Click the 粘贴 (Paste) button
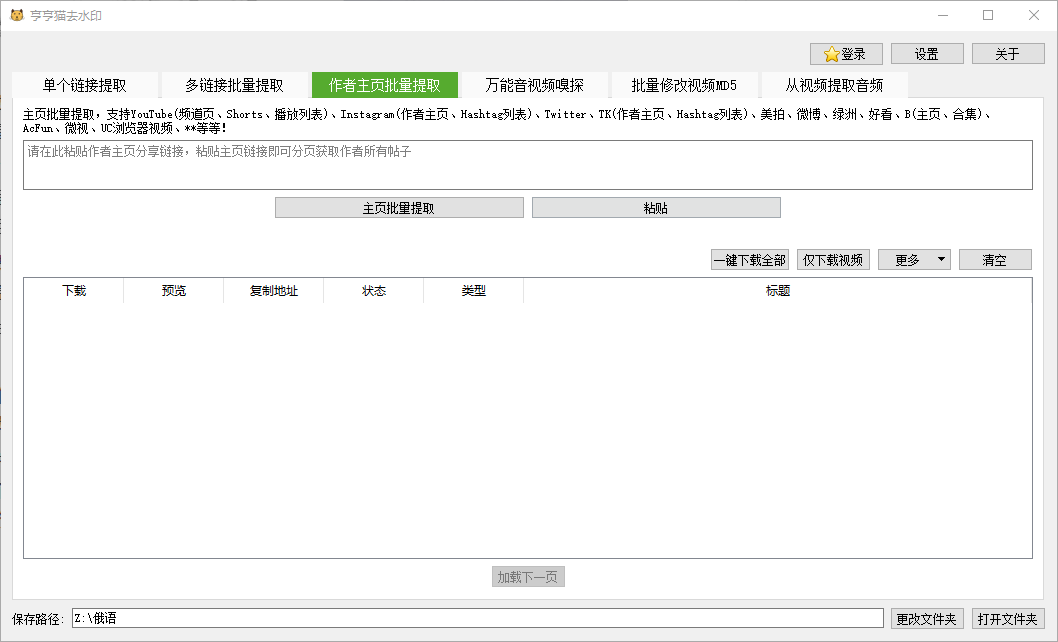 click(x=656, y=207)
